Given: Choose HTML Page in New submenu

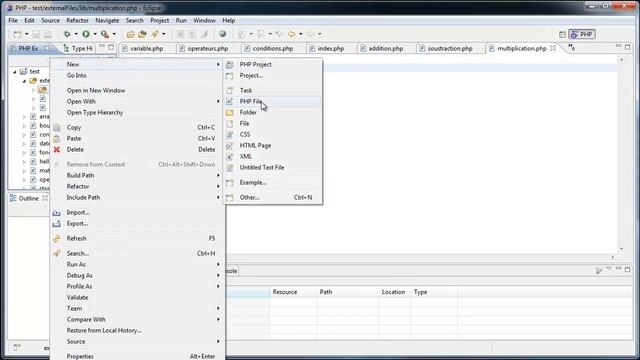Looking at the screenshot, I should (272, 145).
